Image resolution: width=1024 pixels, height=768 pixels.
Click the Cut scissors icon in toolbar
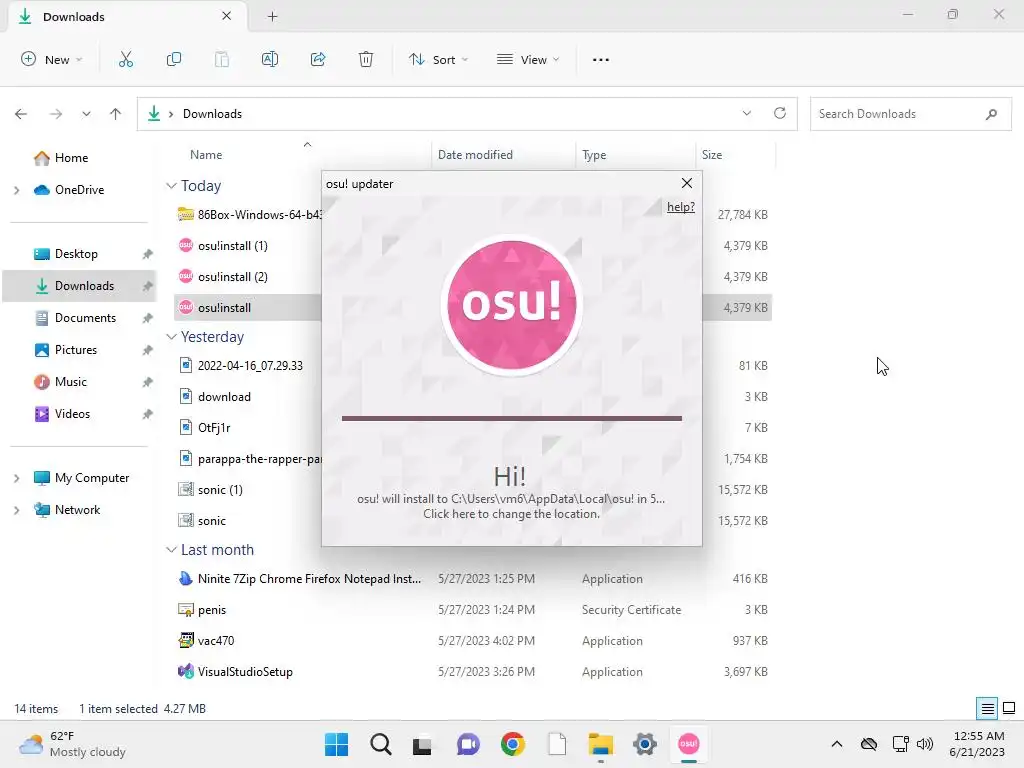[125, 59]
